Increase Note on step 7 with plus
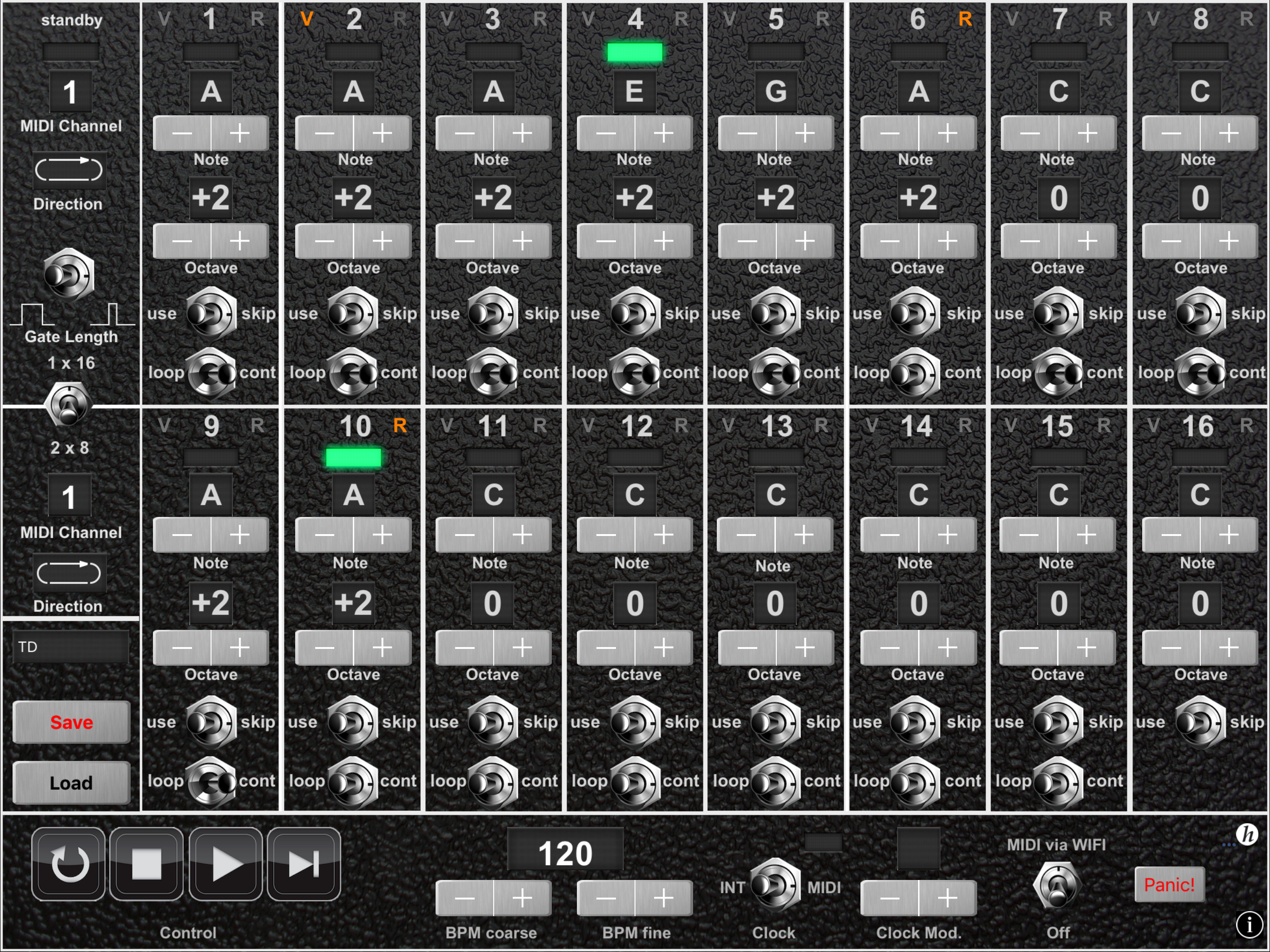Viewport: 1270px width, 952px height. (x=1087, y=133)
